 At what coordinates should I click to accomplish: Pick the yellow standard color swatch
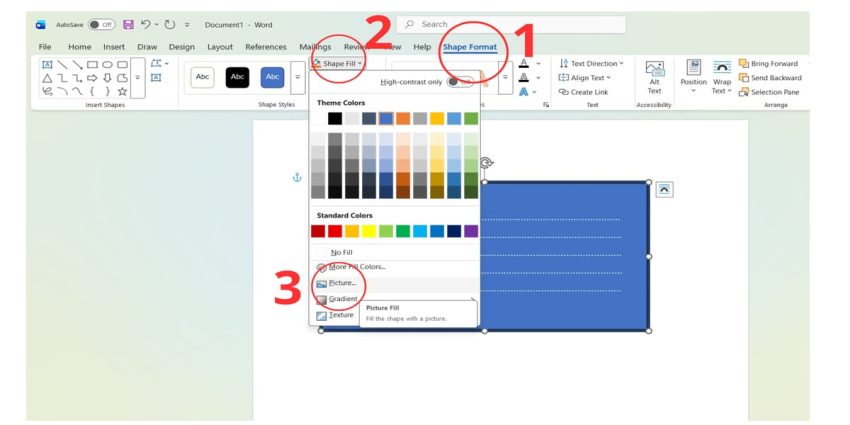pyautogui.click(x=369, y=231)
